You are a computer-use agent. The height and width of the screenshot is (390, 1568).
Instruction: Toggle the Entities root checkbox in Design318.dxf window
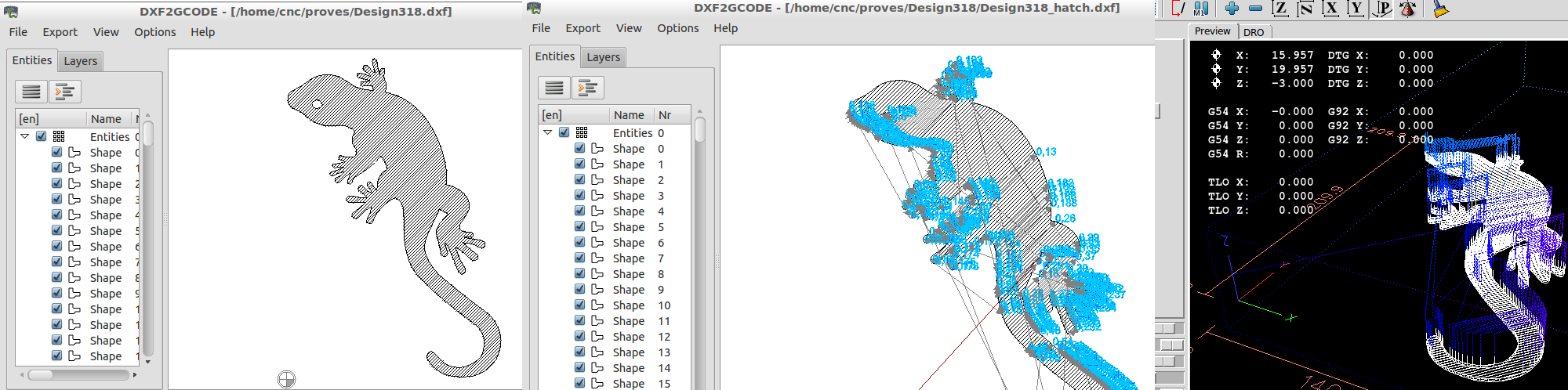pyautogui.click(x=41, y=136)
